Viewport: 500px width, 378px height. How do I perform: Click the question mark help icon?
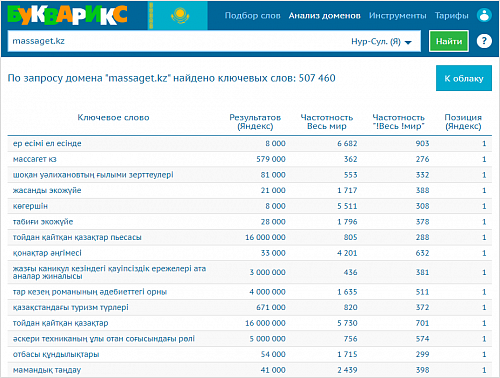[x=484, y=41]
